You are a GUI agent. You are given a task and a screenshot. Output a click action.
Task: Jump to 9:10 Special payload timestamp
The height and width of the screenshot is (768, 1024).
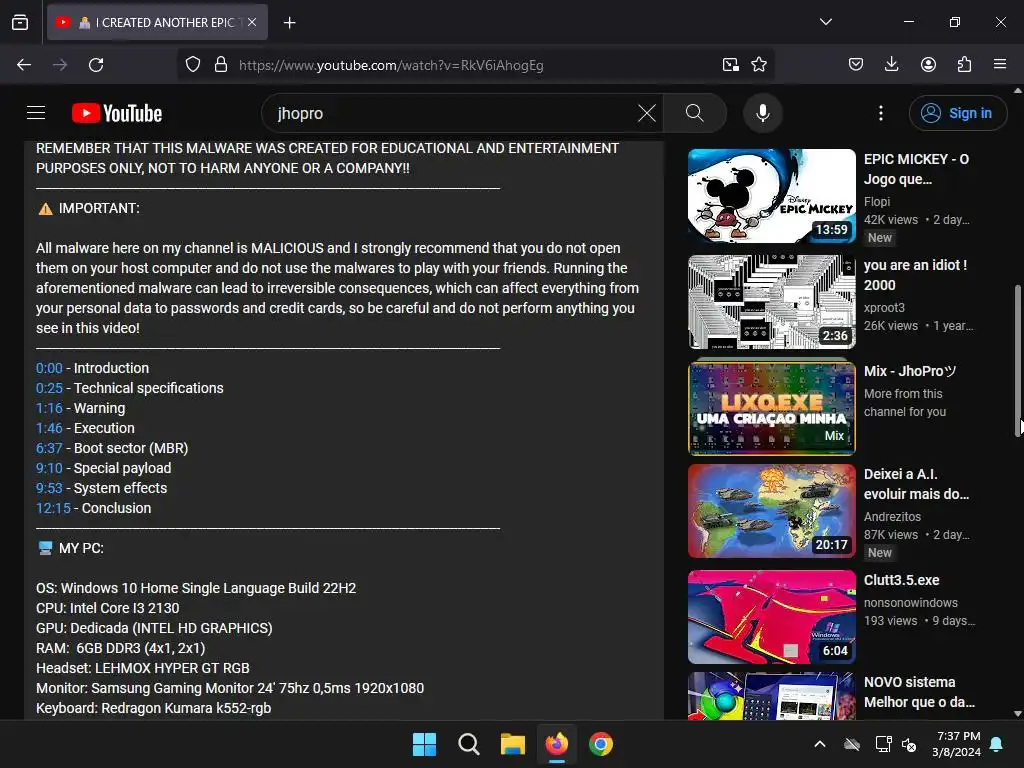pyautogui.click(x=49, y=468)
